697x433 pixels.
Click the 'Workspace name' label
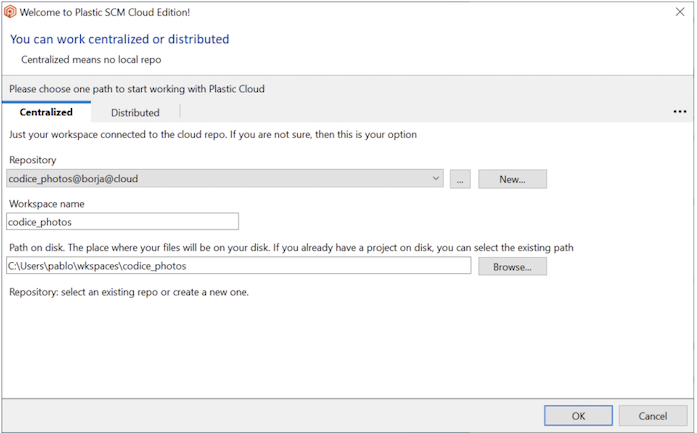tap(46, 204)
